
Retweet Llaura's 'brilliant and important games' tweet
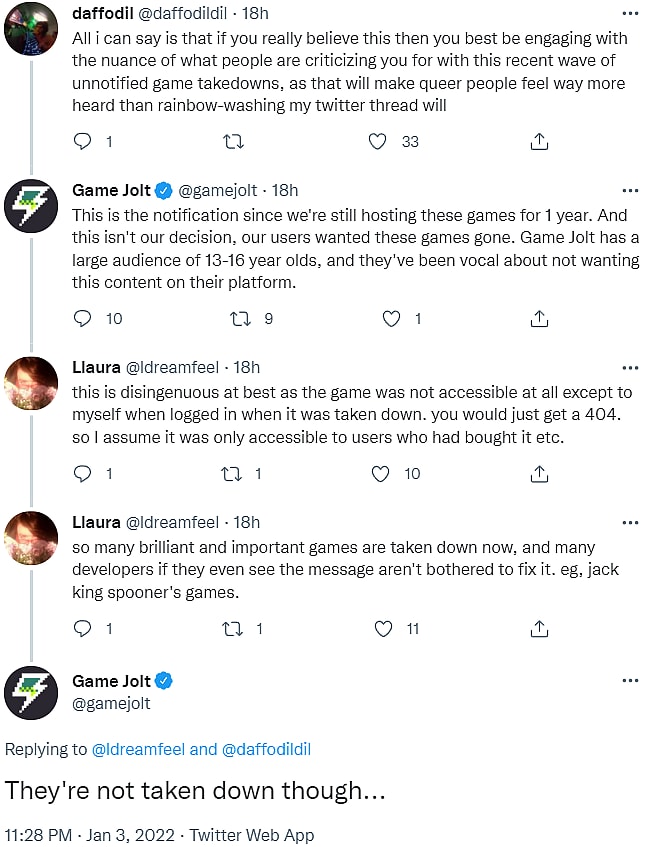pos(232,629)
